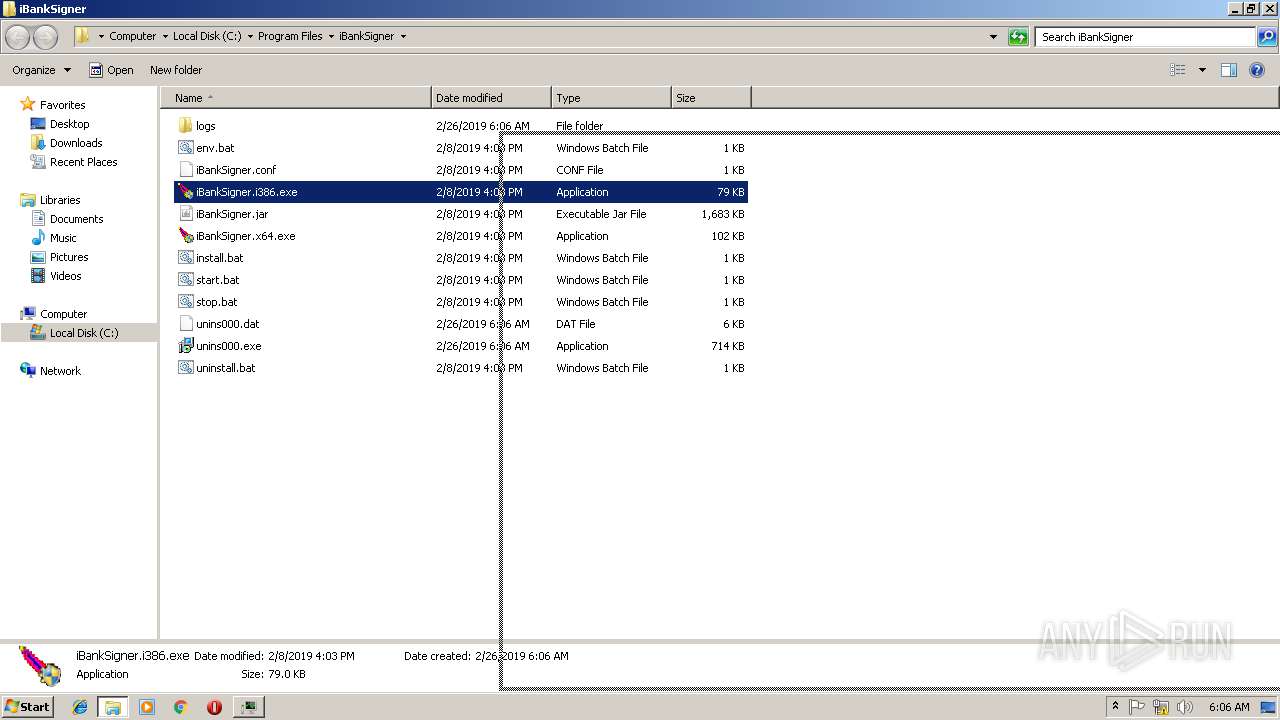This screenshot has width=1280, height=720.
Task: Open the Action Center flag icon
Action: [x=1138, y=707]
